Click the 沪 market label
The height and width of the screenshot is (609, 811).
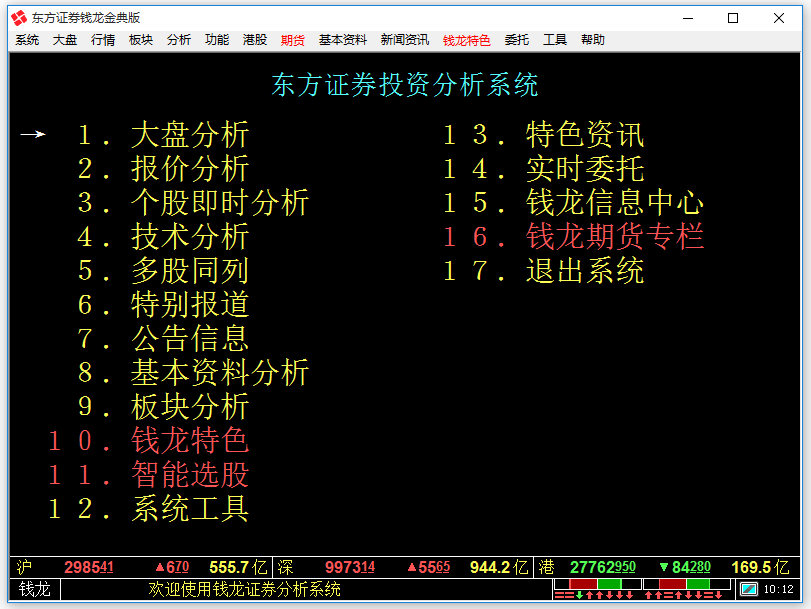tap(24, 568)
